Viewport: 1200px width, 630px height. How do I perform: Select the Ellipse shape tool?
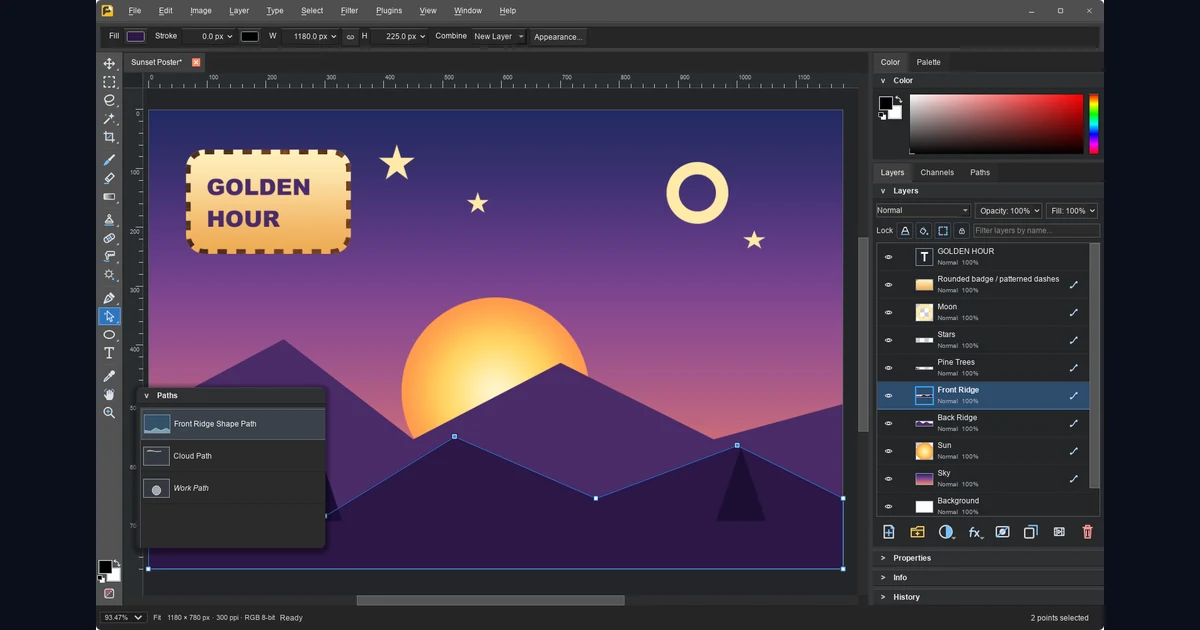[x=109, y=335]
